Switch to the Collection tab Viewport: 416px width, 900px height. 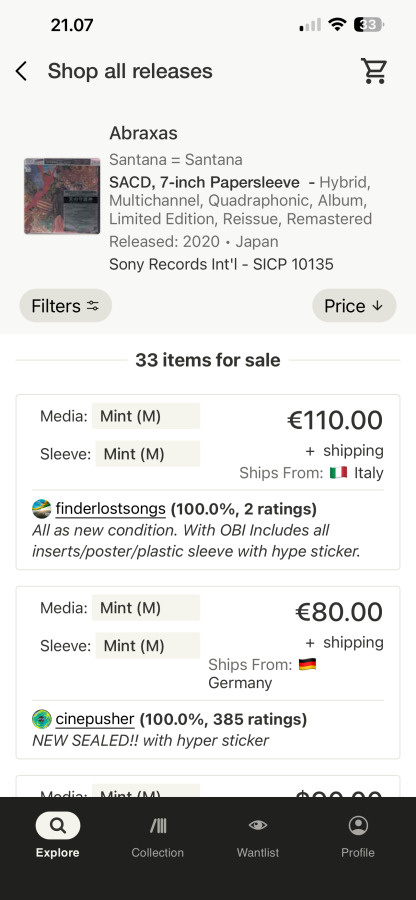pos(158,836)
